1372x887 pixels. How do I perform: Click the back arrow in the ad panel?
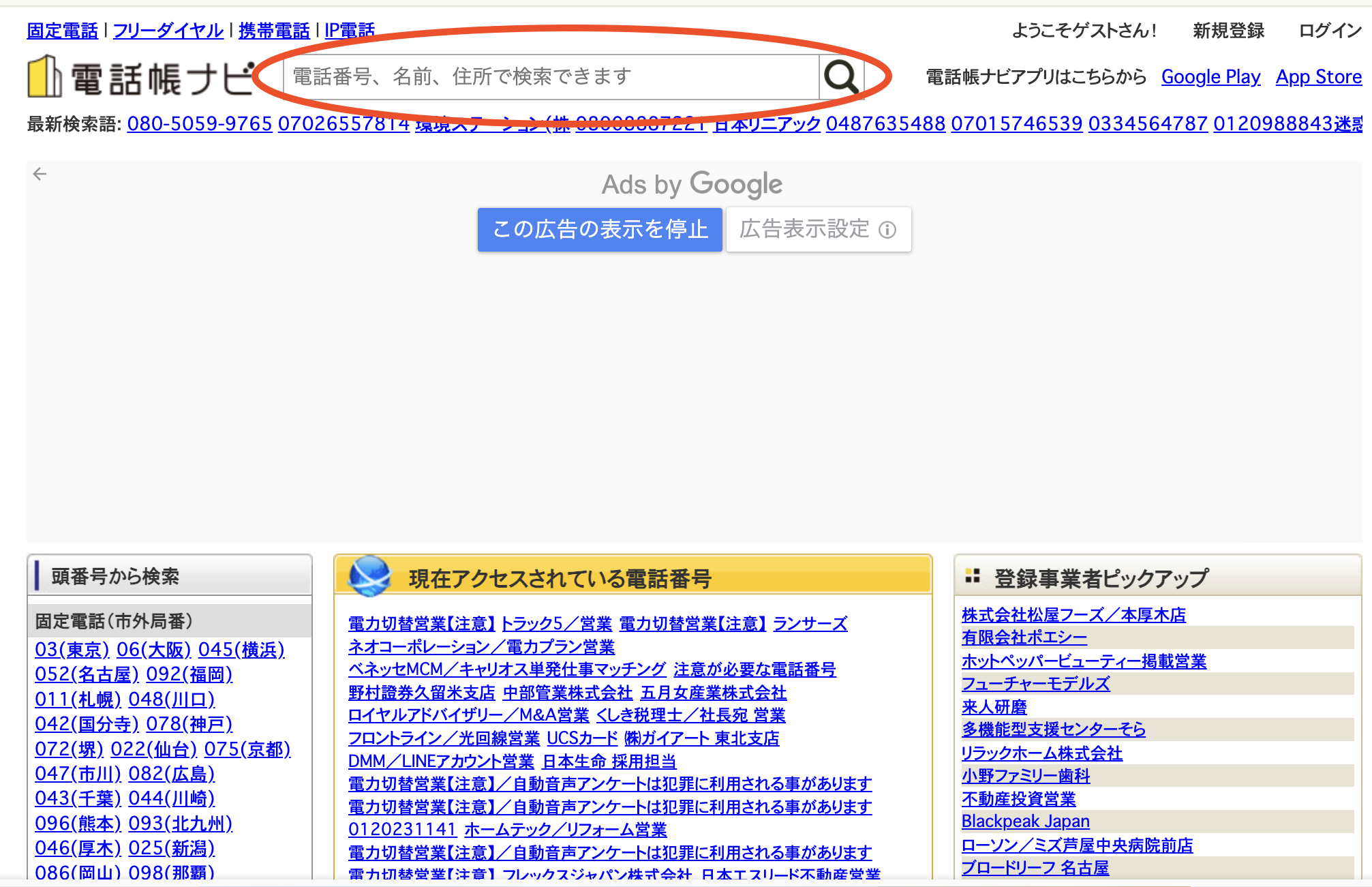[40, 175]
